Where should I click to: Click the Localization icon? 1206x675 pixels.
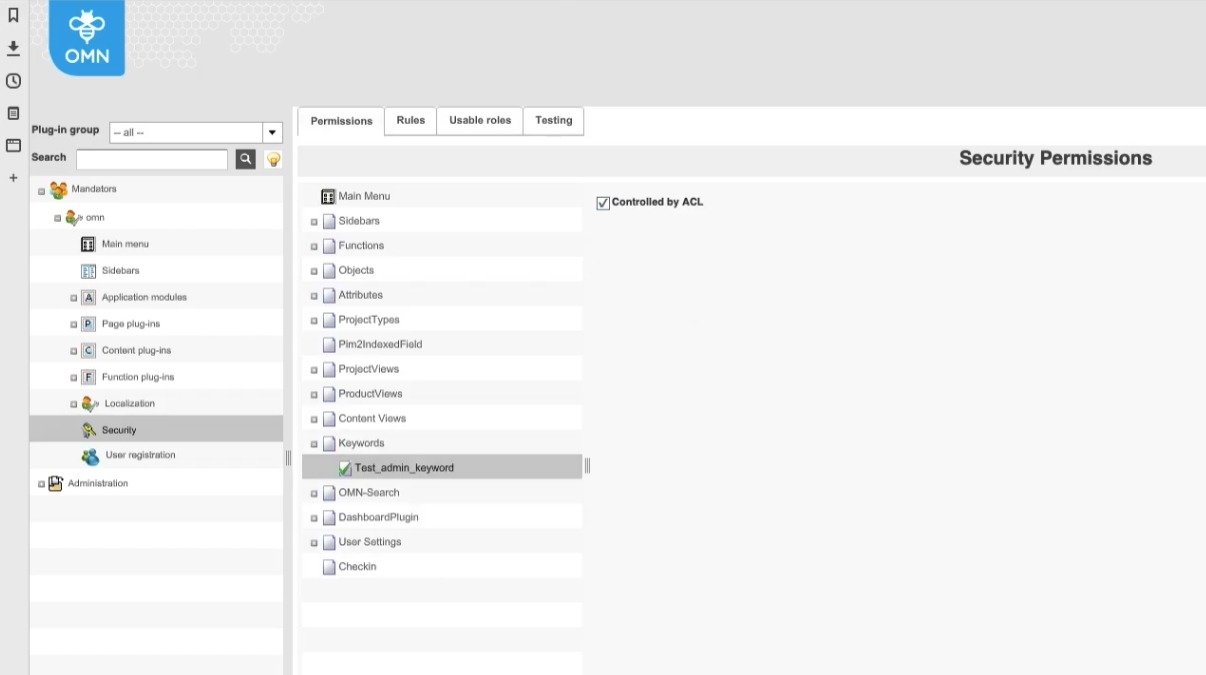(90, 403)
